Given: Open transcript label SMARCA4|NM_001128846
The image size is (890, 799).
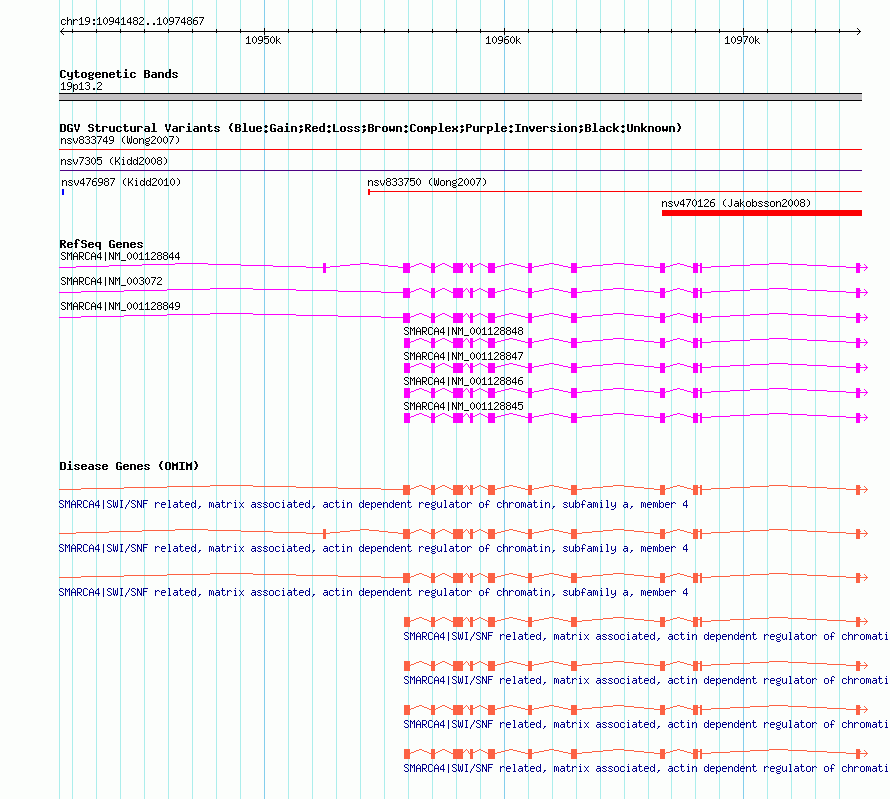Looking at the screenshot, I should coord(463,381).
